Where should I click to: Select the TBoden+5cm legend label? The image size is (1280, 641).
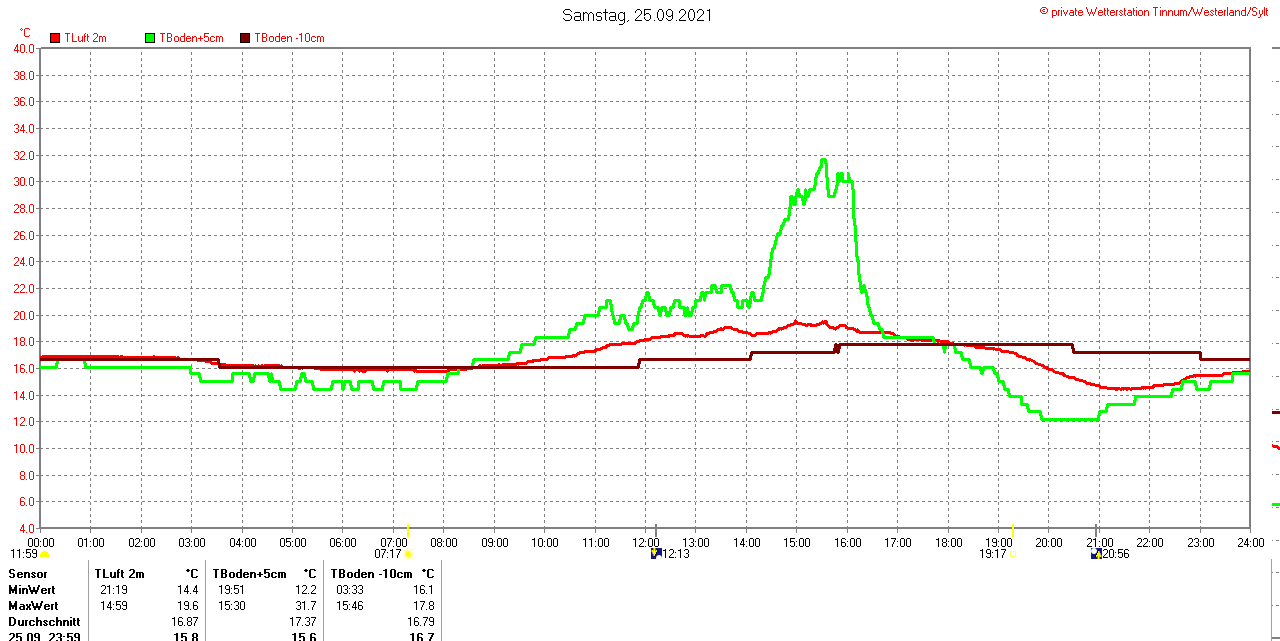pos(191,38)
